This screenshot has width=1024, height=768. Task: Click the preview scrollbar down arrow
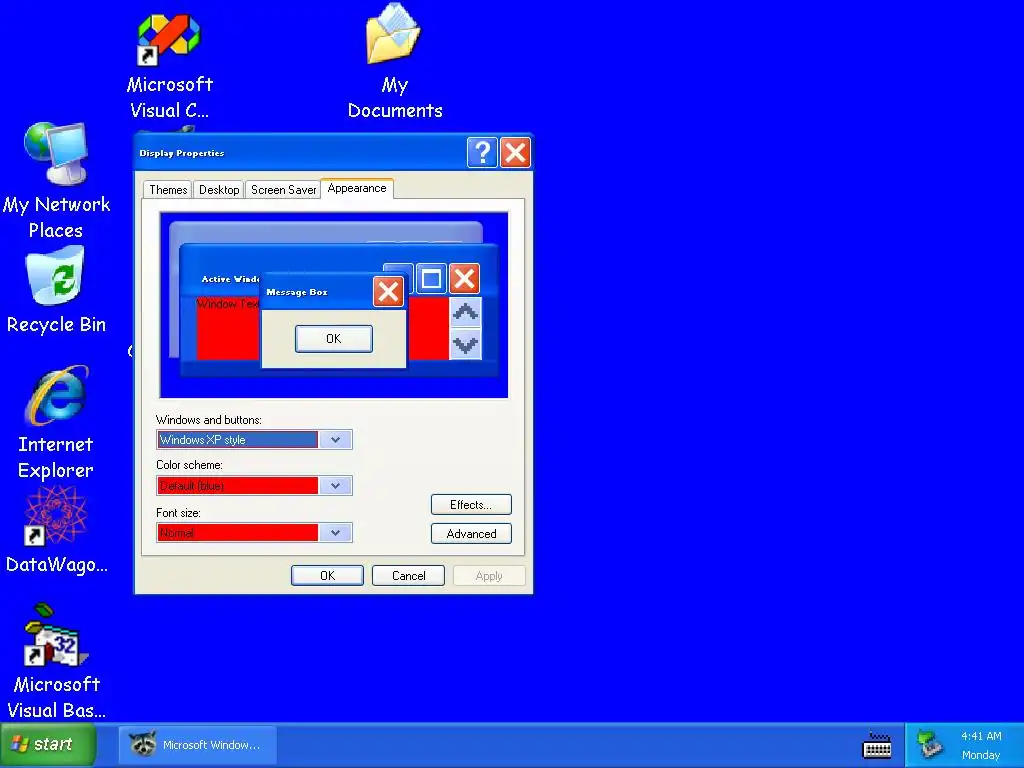(x=465, y=344)
